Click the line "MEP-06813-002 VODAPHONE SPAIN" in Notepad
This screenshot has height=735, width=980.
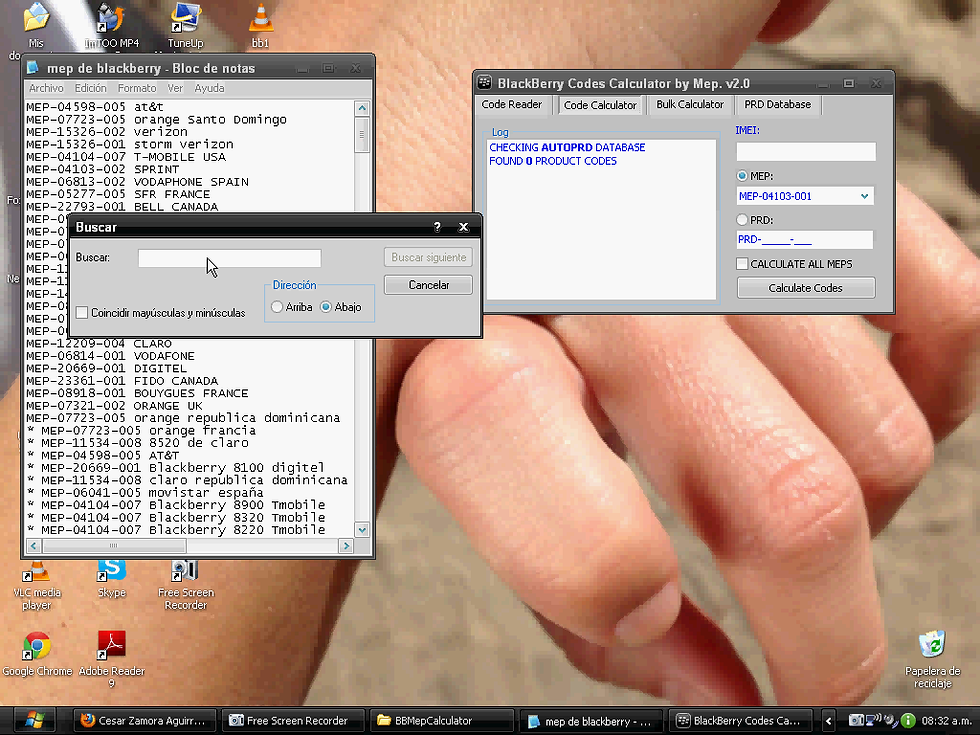pyautogui.click(x=138, y=182)
